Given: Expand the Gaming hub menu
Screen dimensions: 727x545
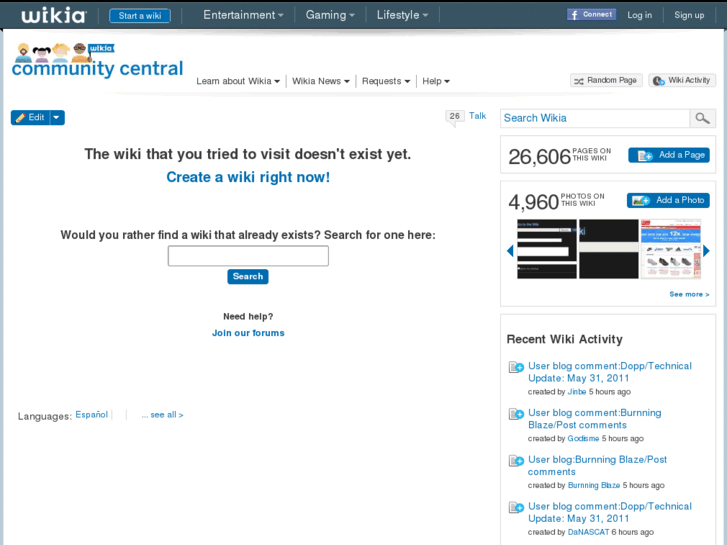Looking at the screenshot, I should [330, 15].
